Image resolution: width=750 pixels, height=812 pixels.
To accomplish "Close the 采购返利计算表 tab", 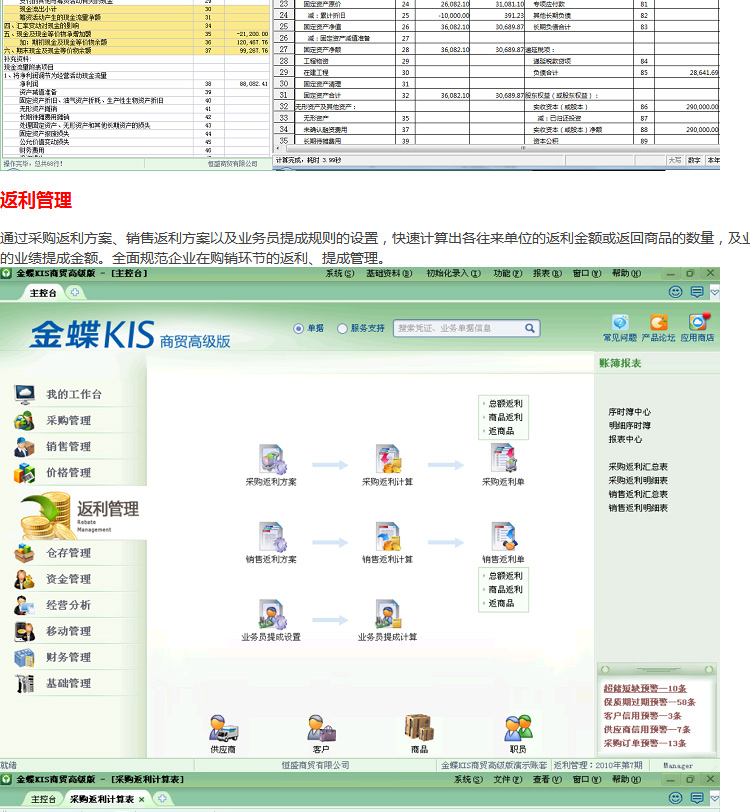I will tap(141, 799).
